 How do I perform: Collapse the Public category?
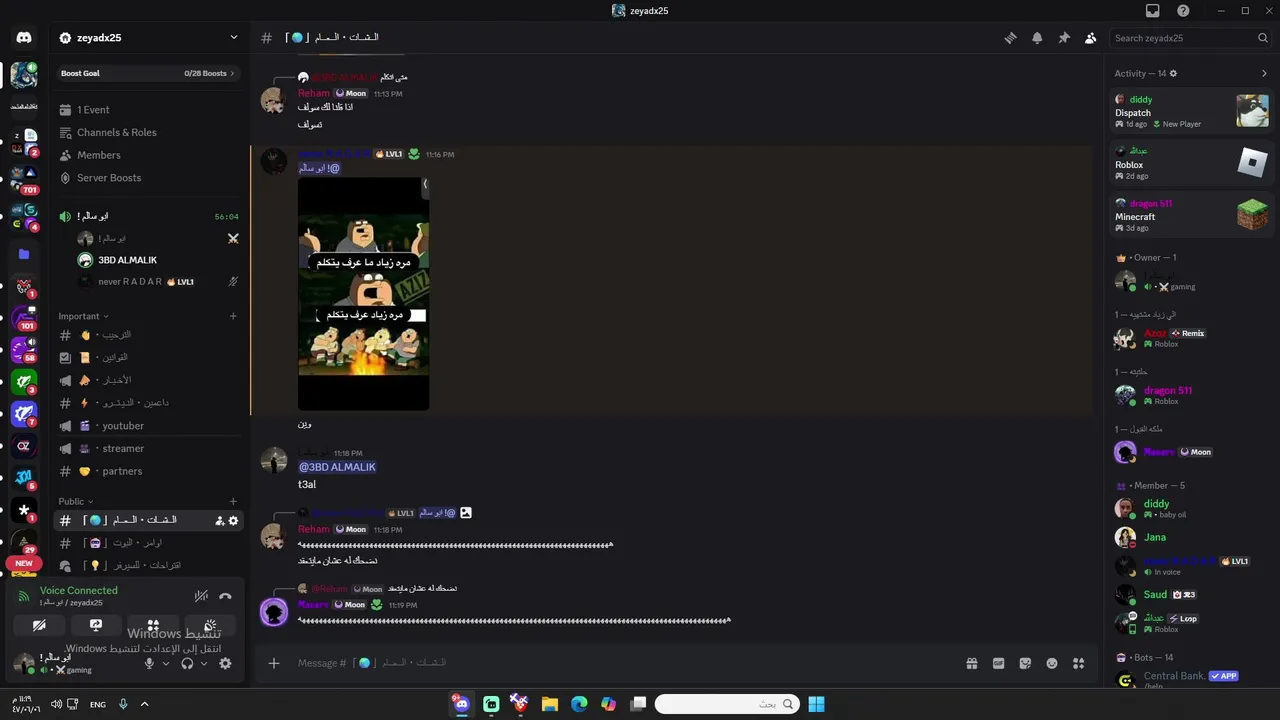pyautogui.click(x=75, y=501)
